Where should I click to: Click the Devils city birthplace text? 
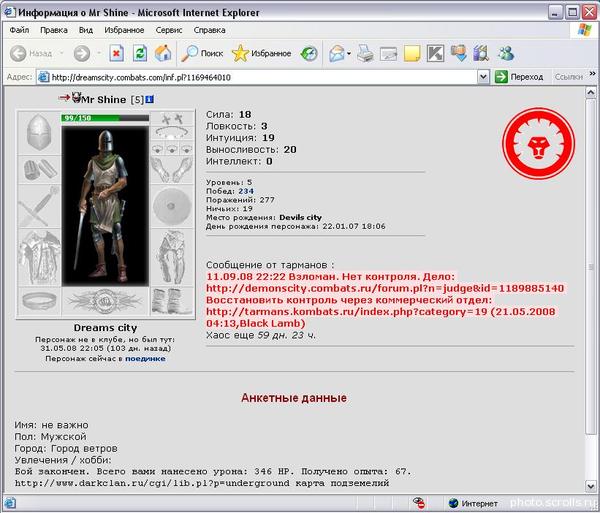point(300,217)
